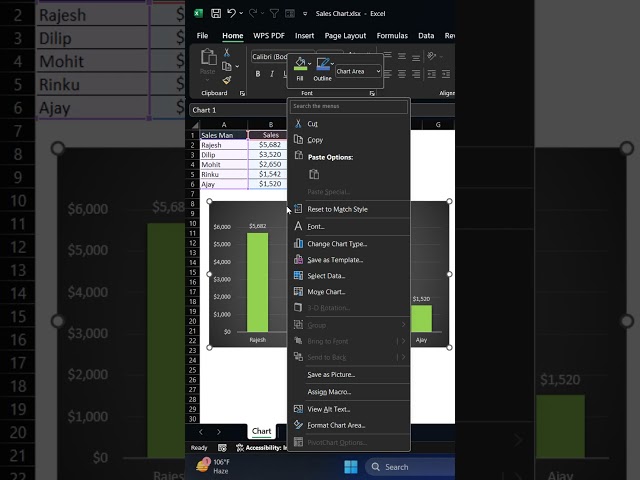This screenshot has width=640, height=480.
Task: Open the Fill color dropdown arrow
Action: (310, 64)
